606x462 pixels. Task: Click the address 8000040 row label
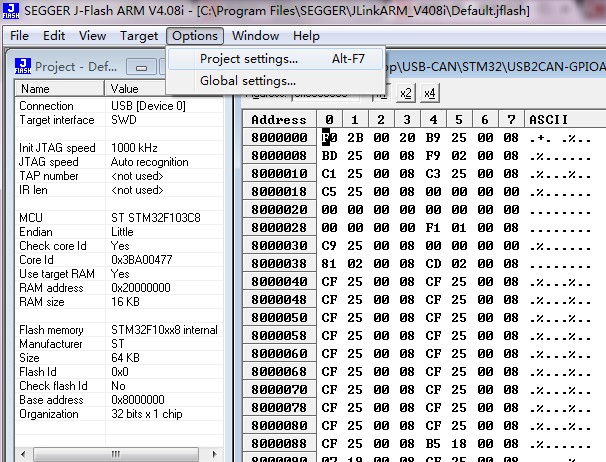[279, 281]
